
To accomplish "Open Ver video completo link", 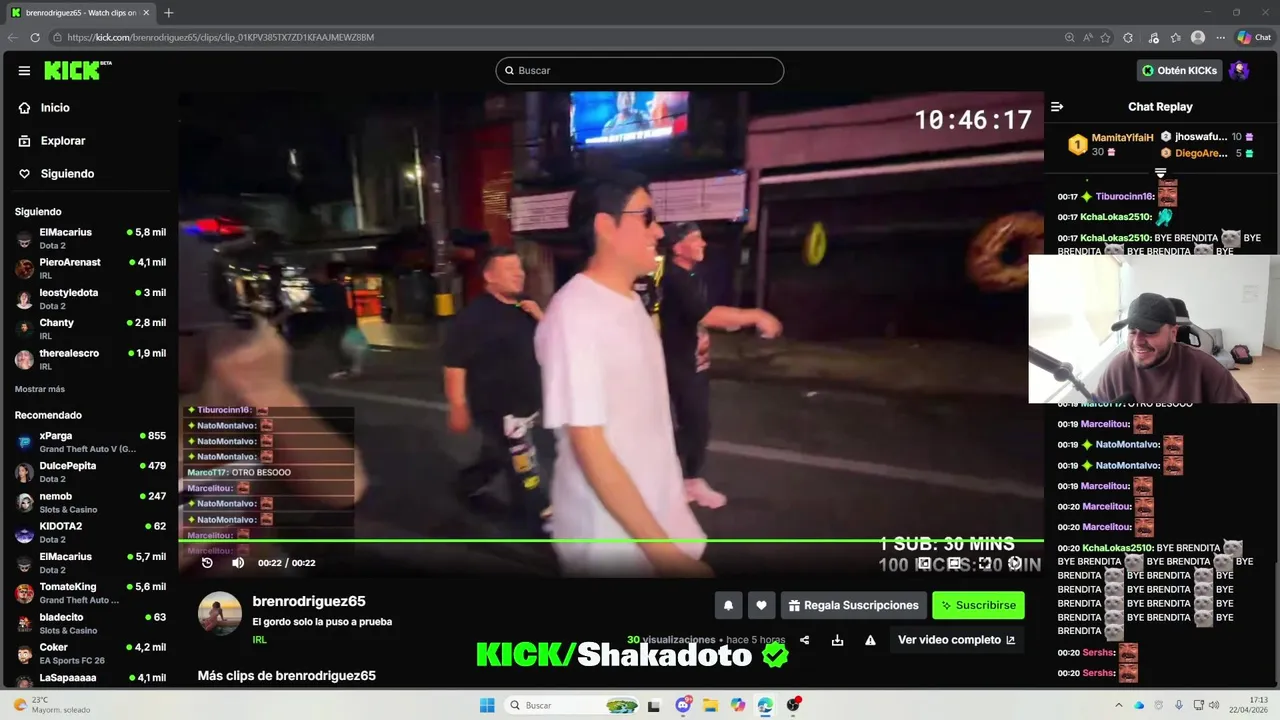I will (x=956, y=640).
